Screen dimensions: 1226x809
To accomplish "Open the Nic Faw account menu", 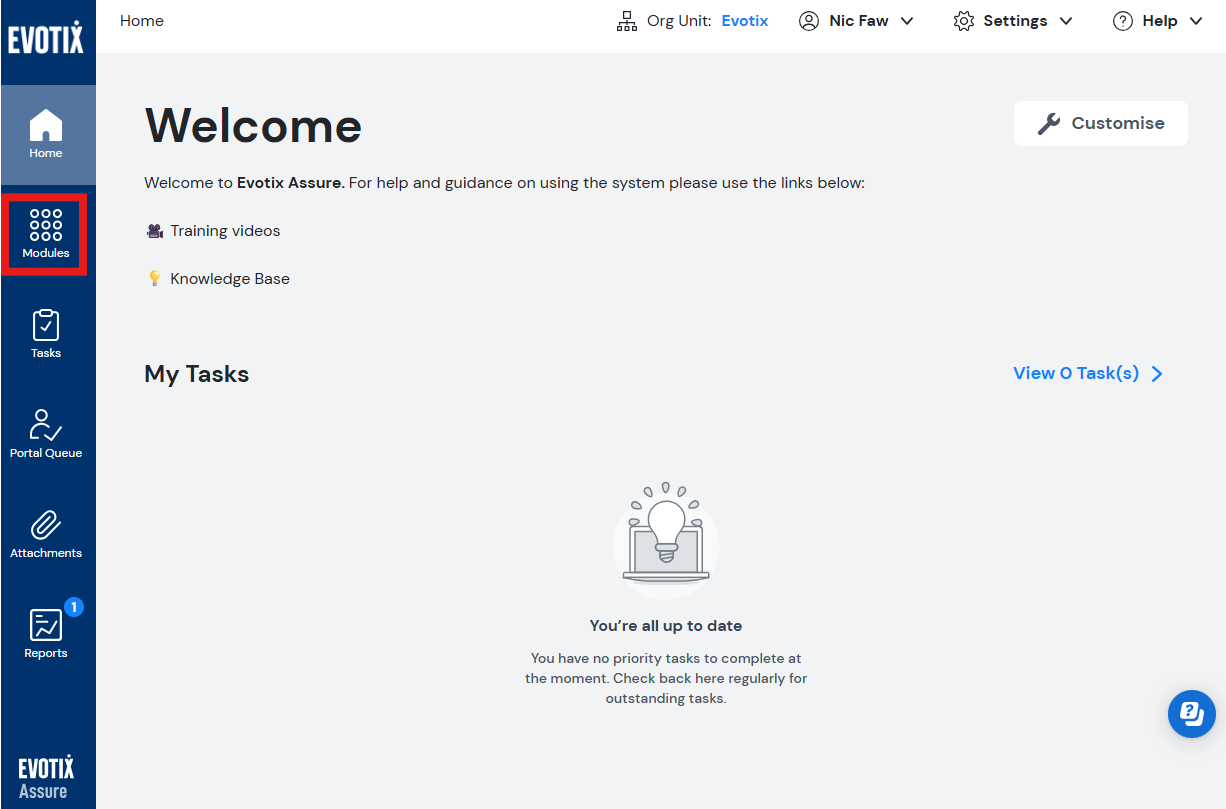I will tap(859, 21).
